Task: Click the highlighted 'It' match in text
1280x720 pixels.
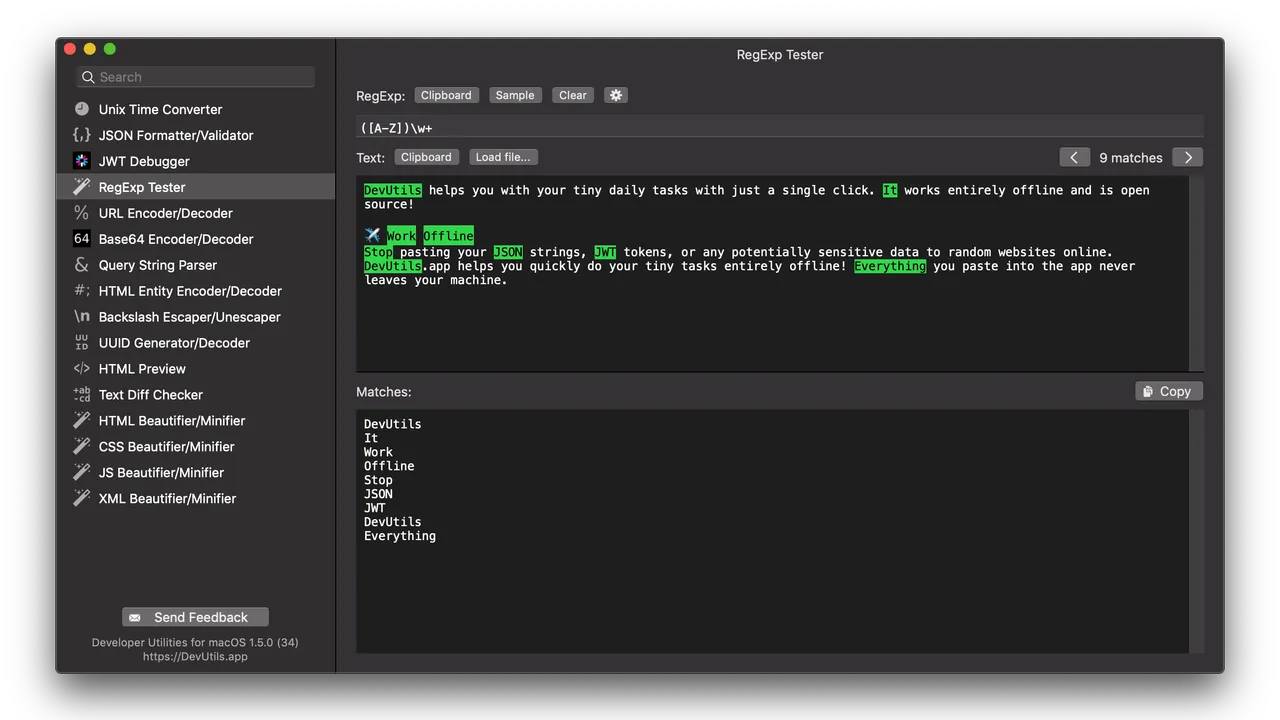Action: 890,190
